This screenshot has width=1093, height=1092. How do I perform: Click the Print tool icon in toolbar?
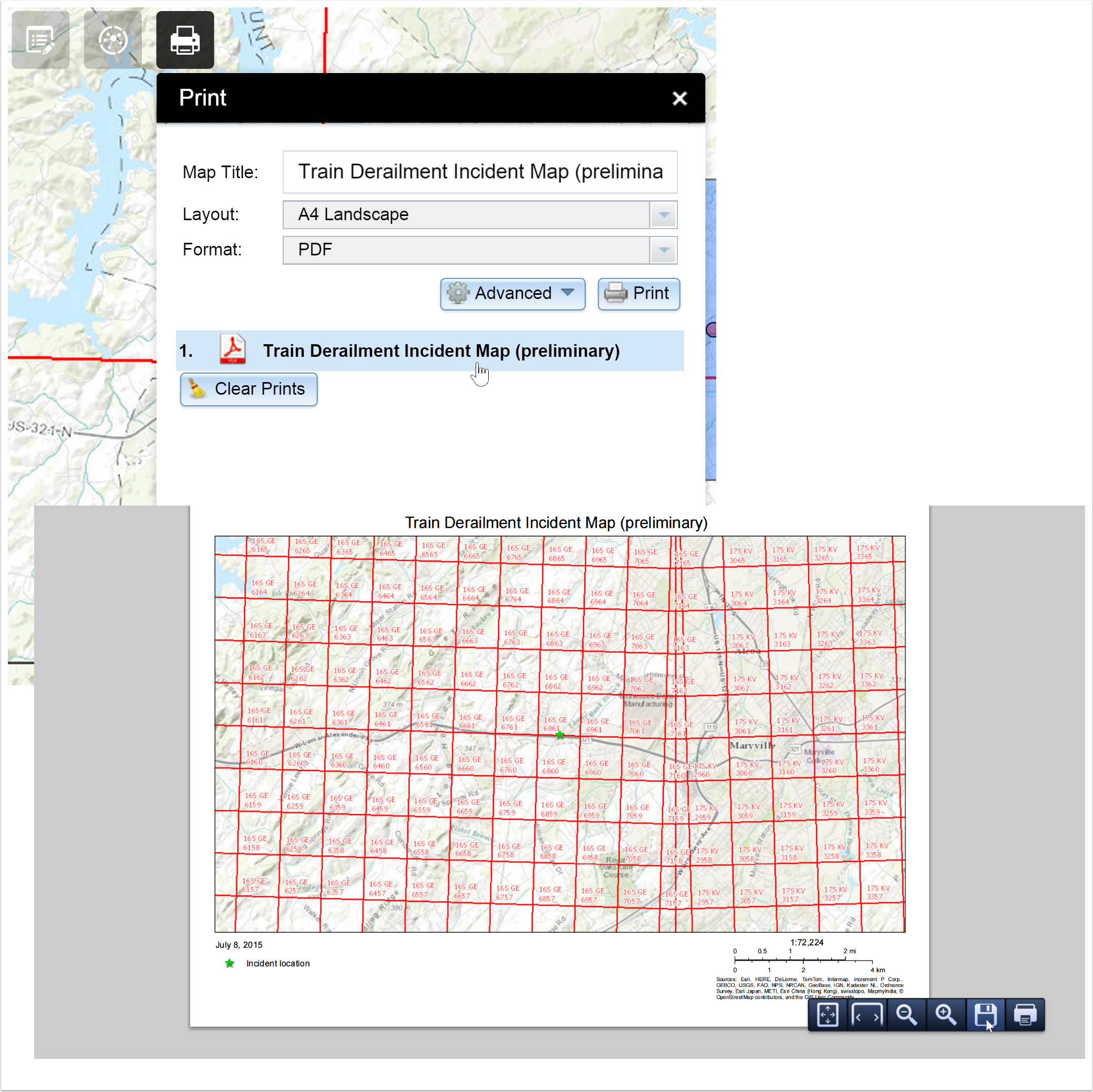pyautogui.click(x=184, y=39)
